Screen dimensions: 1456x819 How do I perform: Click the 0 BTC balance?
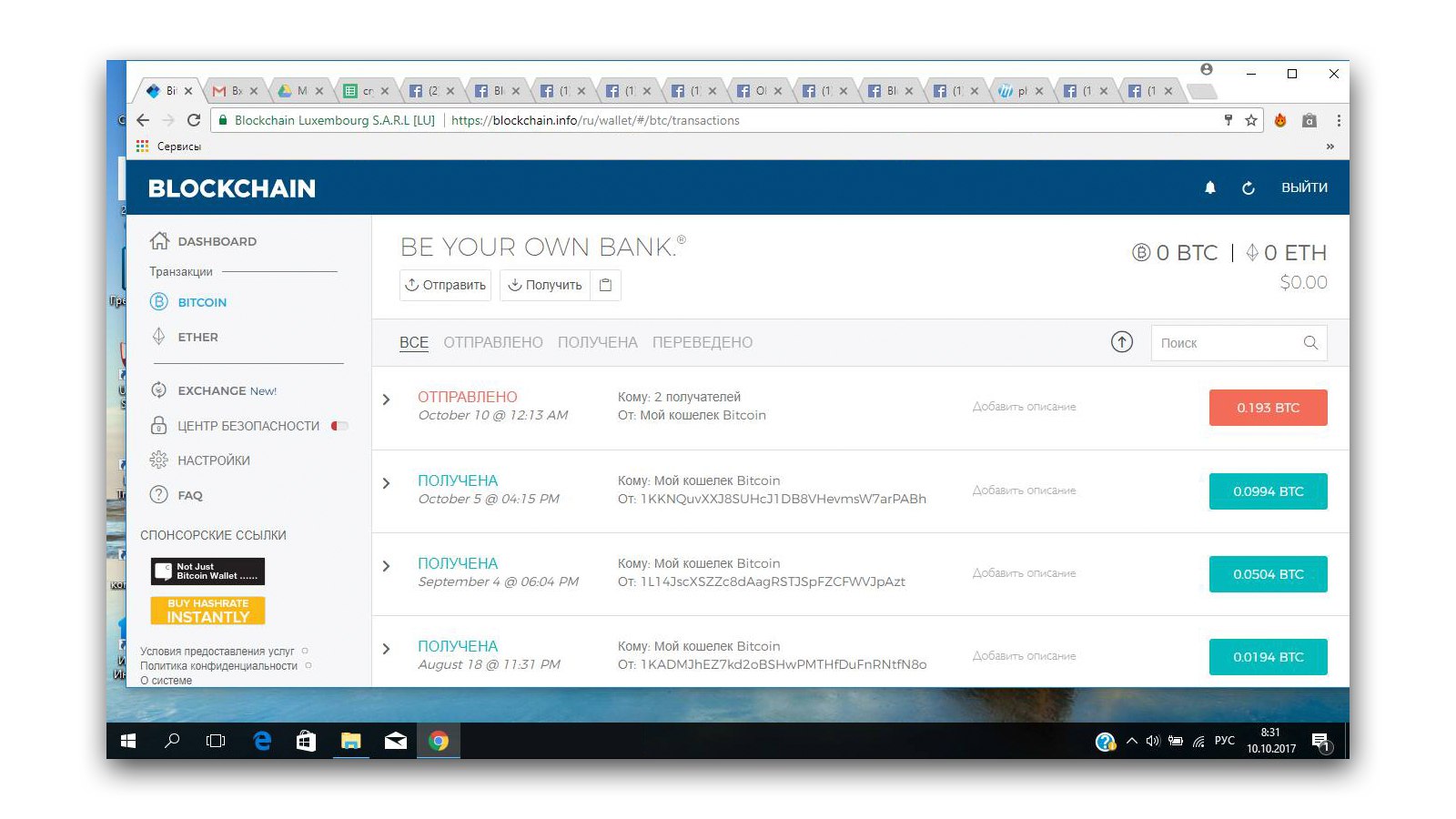coord(1175,253)
